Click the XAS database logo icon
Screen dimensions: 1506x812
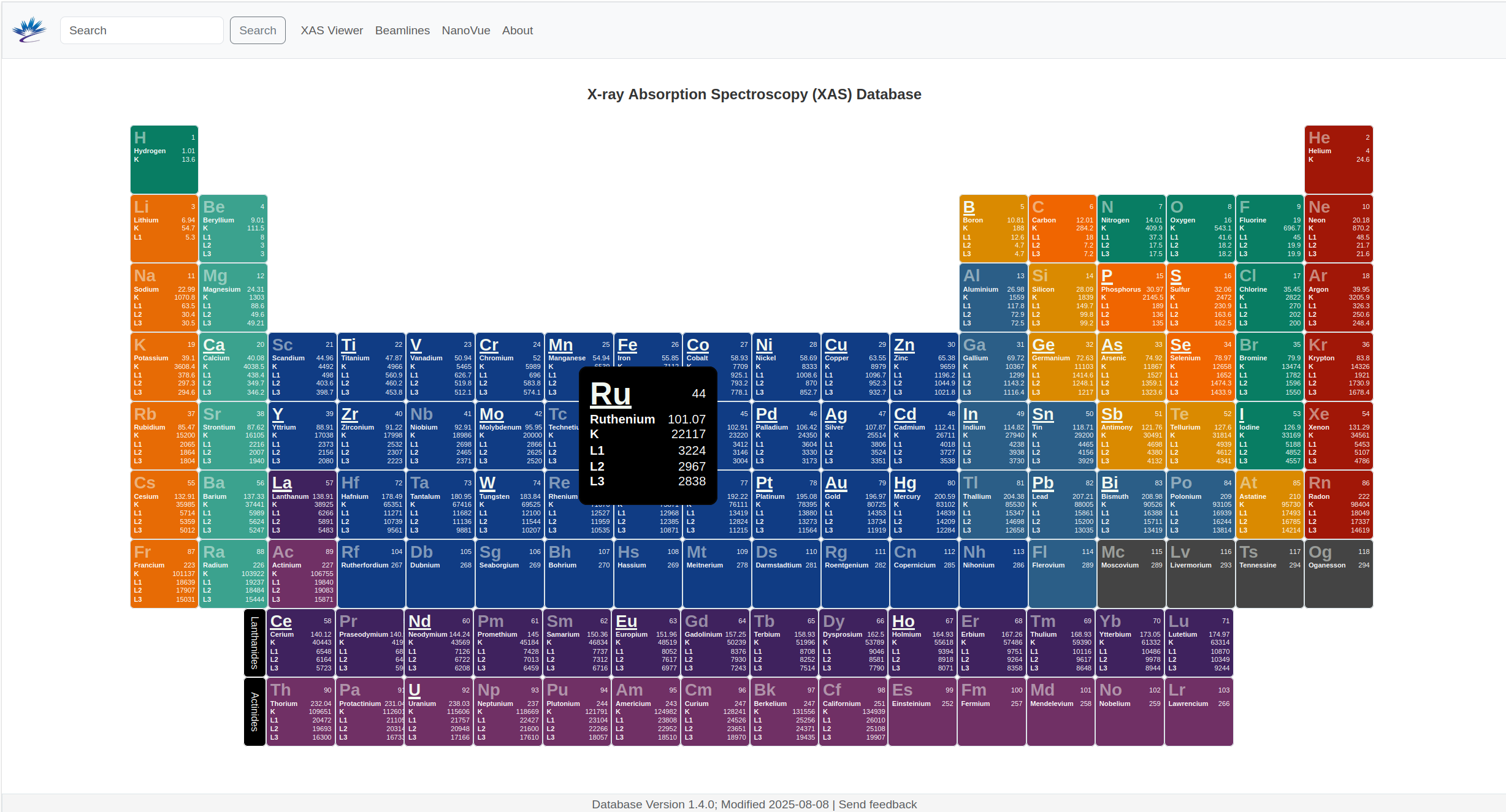click(29, 30)
